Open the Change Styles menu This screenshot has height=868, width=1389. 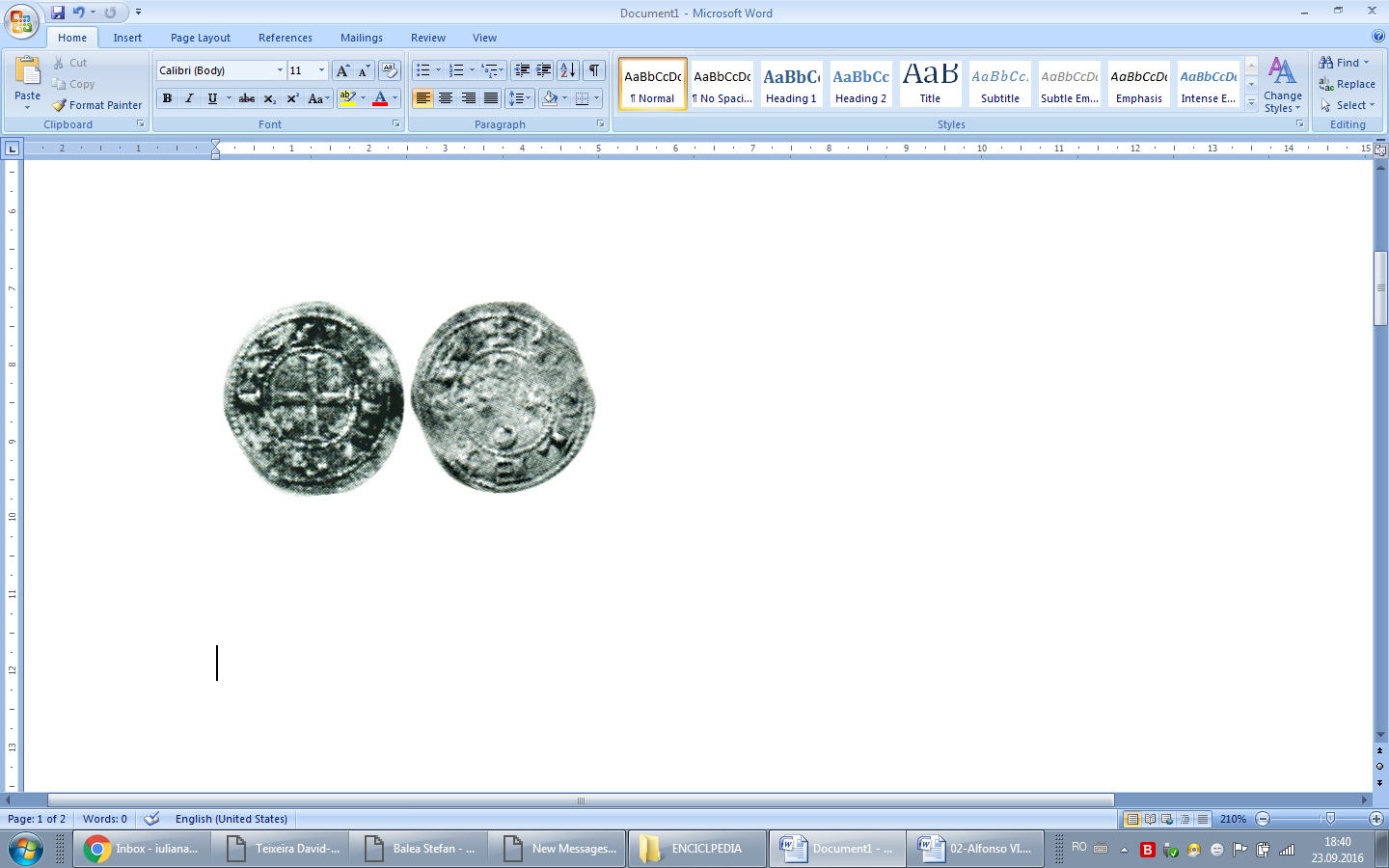[1282, 85]
